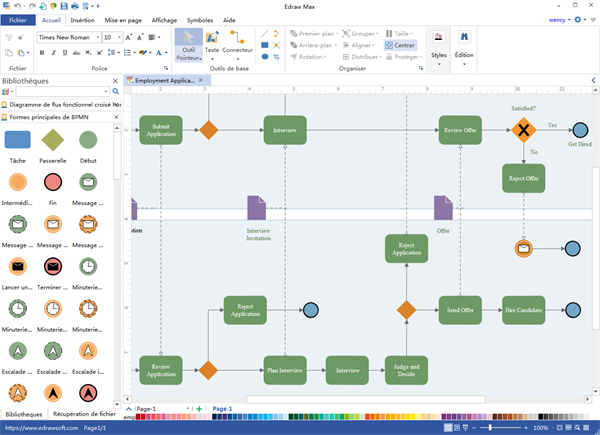Select the Intermédi... event shape
The height and width of the screenshot is (435, 600).
click(x=18, y=182)
